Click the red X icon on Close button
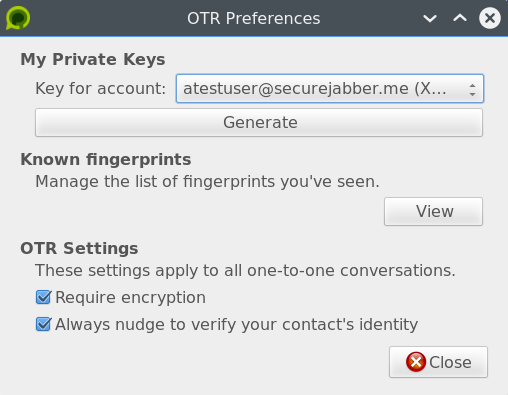The width and height of the screenshot is (508, 395). point(416,362)
